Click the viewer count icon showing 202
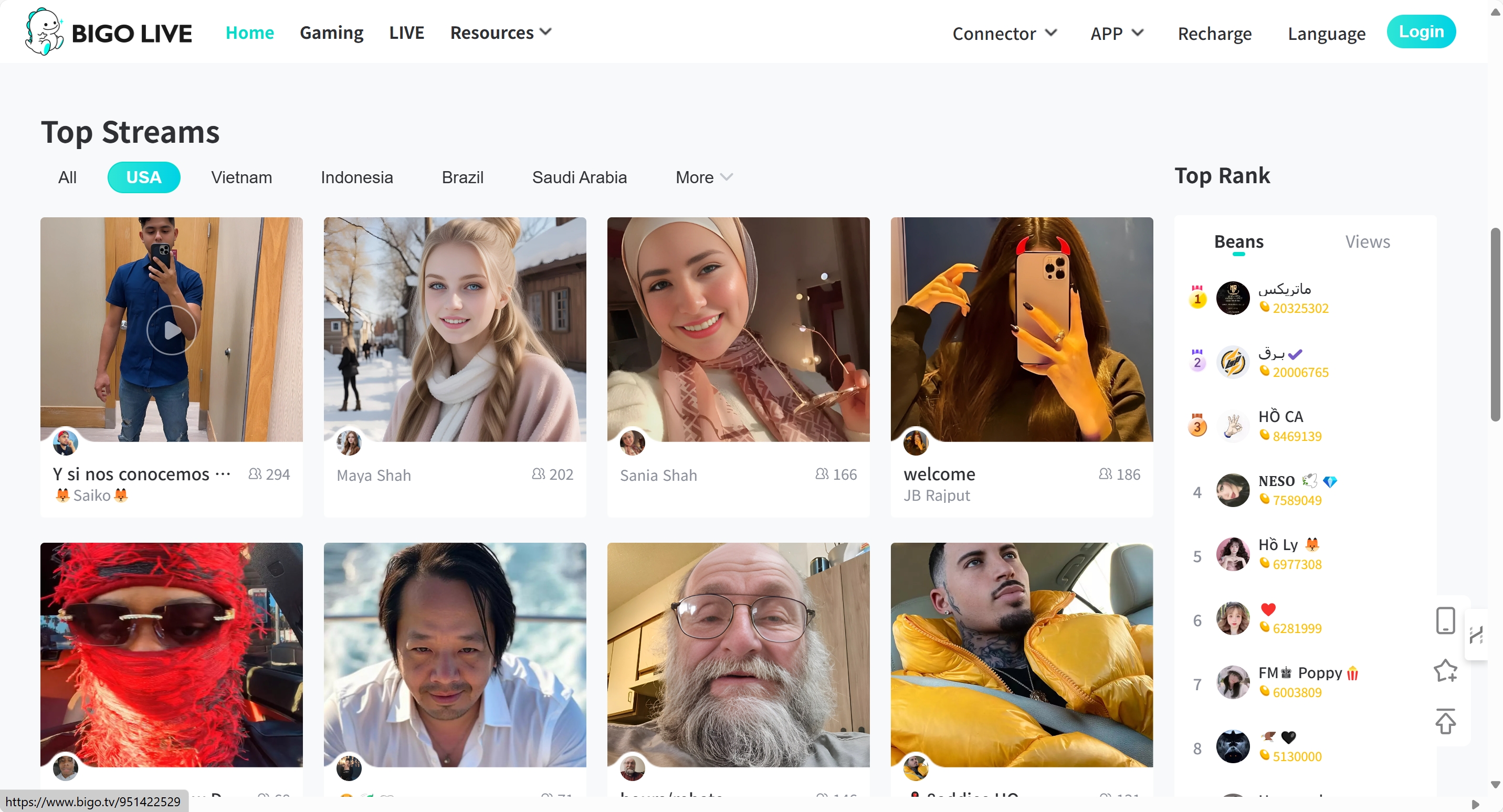 pyautogui.click(x=538, y=473)
